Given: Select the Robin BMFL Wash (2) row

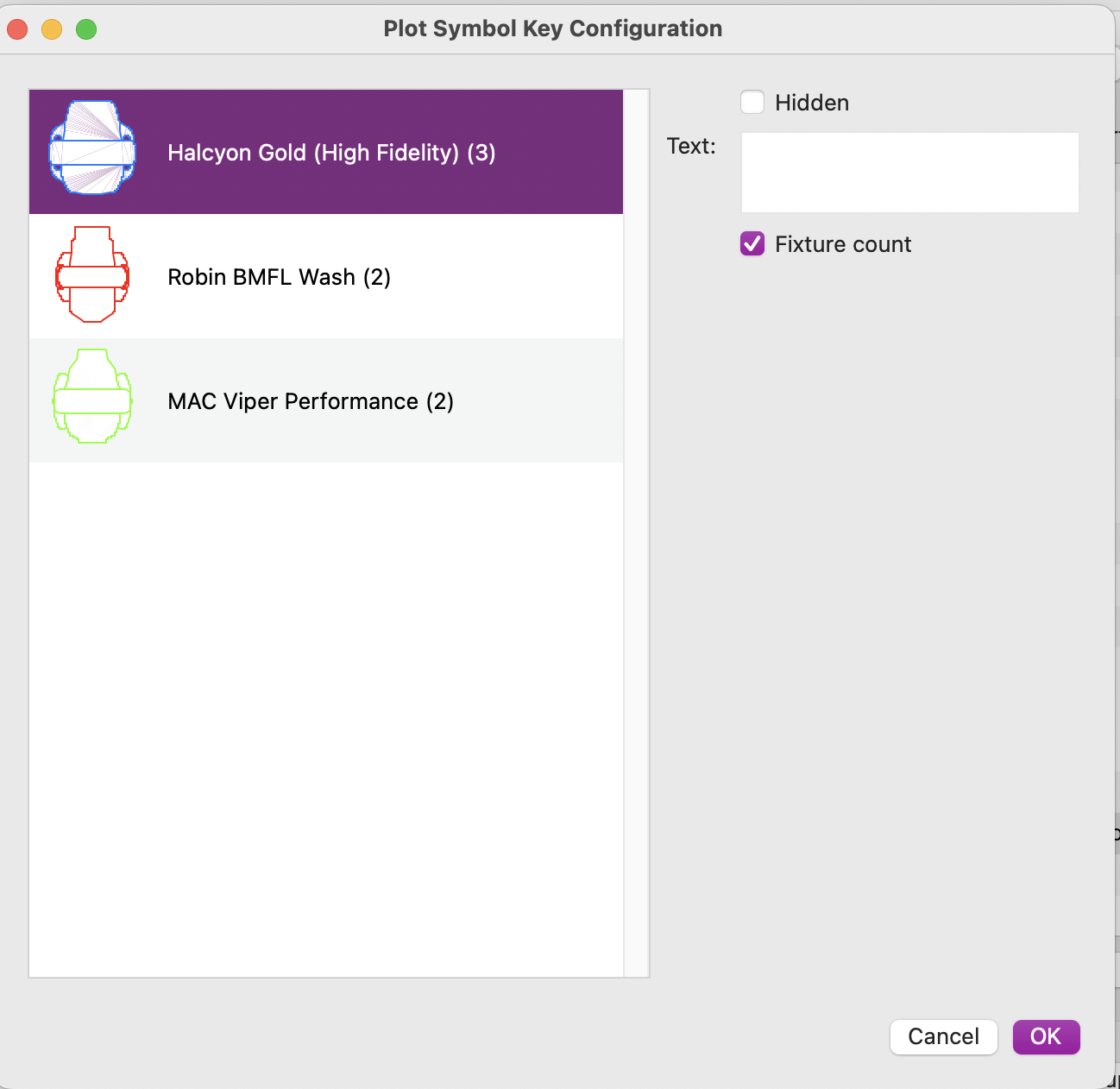Looking at the screenshot, I should coord(326,276).
